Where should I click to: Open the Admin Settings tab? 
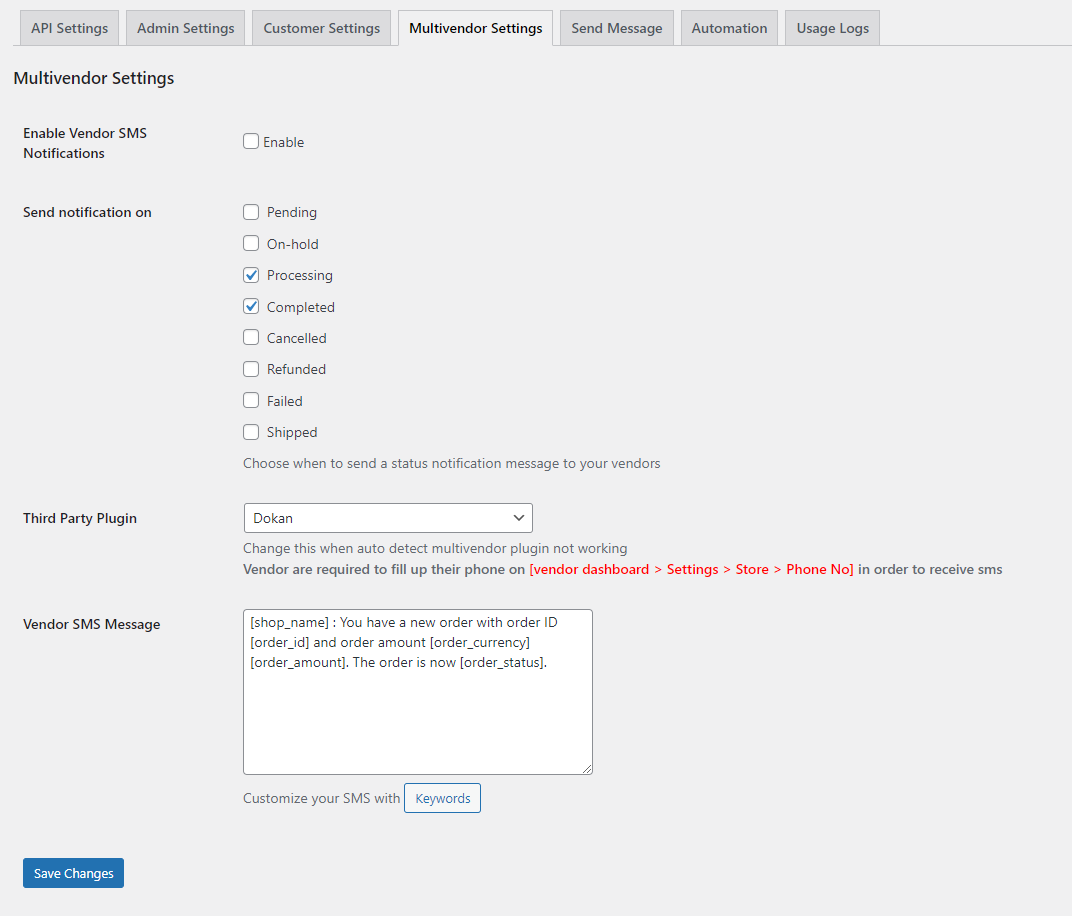tap(185, 28)
